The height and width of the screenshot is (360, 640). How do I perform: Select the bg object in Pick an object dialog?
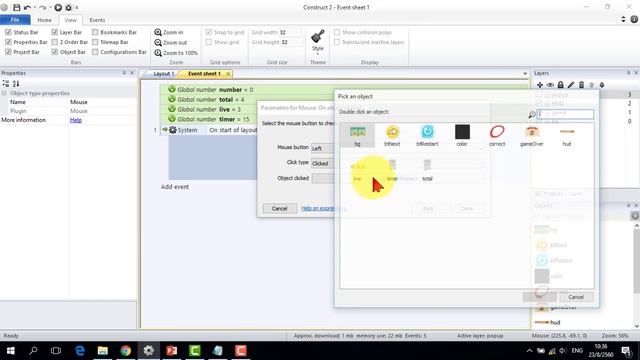tap(357, 136)
